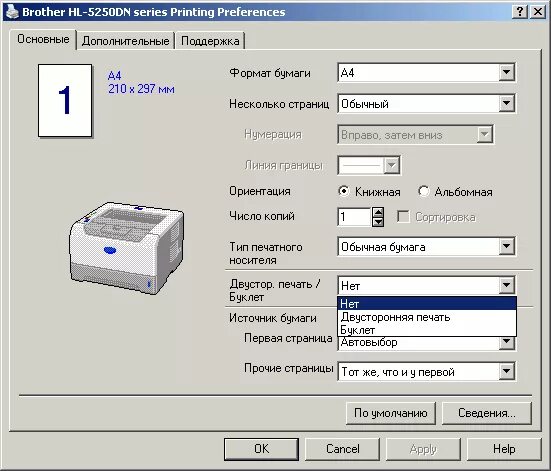Click the Сведения... button
551x471 pixels.
tap(487, 413)
